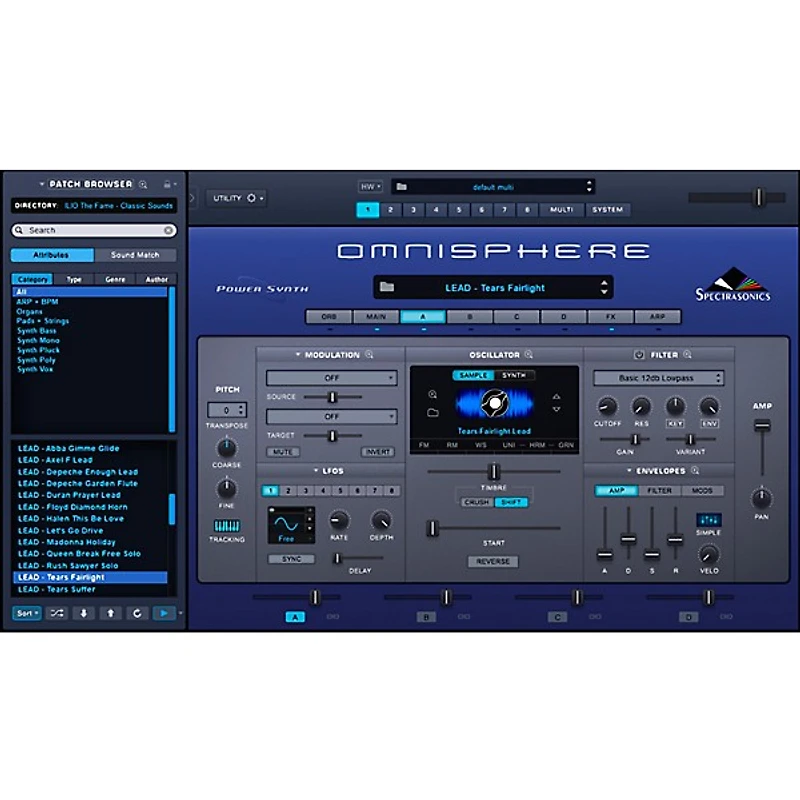800x800 pixels.
Task: Open the Utility gear menu
Action: pos(252,198)
